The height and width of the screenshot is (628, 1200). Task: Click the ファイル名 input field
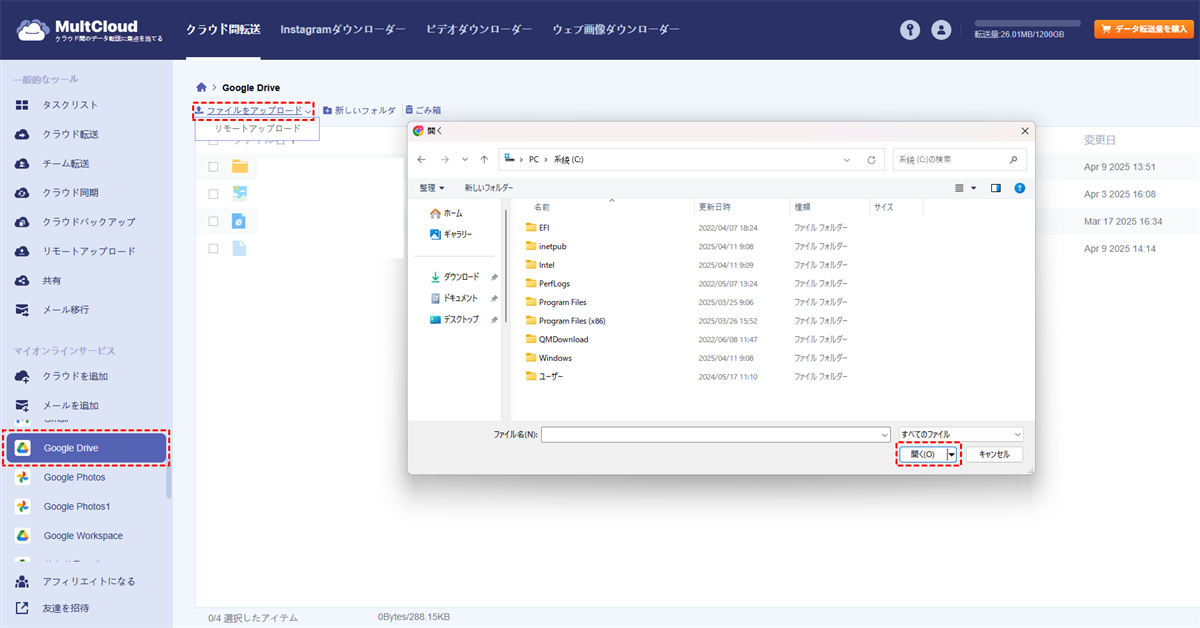pyautogui.click(x=709, y=434)
